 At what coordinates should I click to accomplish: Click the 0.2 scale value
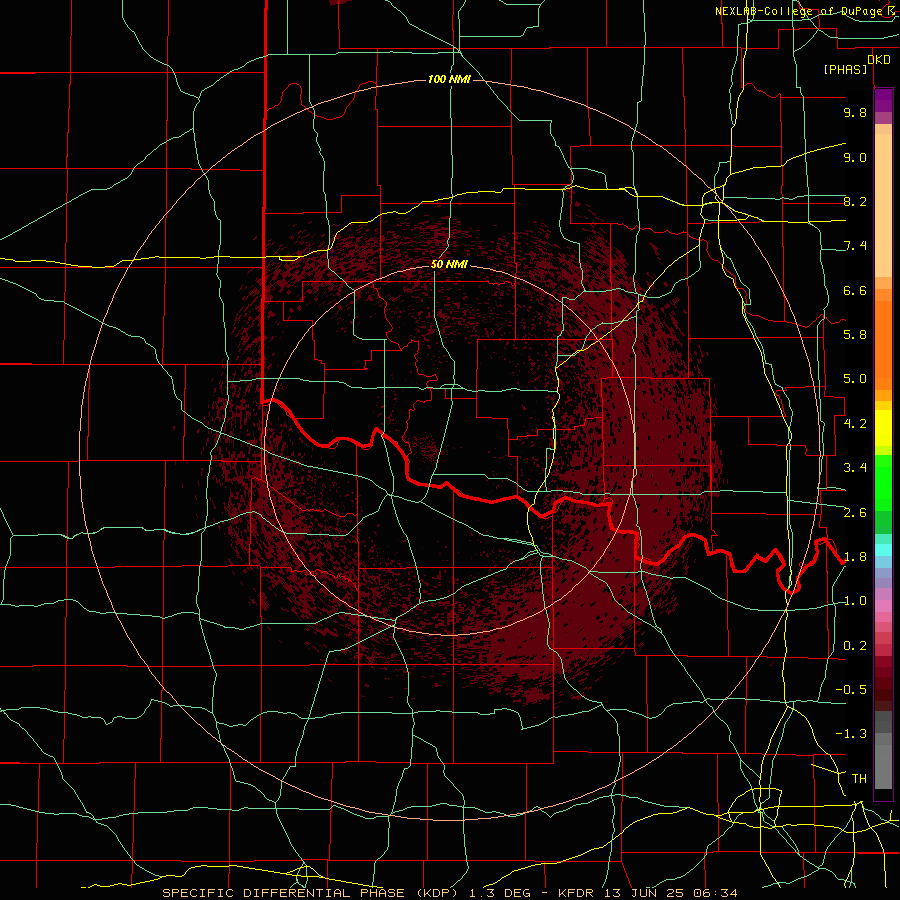pyautogui.click(x=855, y=645)
